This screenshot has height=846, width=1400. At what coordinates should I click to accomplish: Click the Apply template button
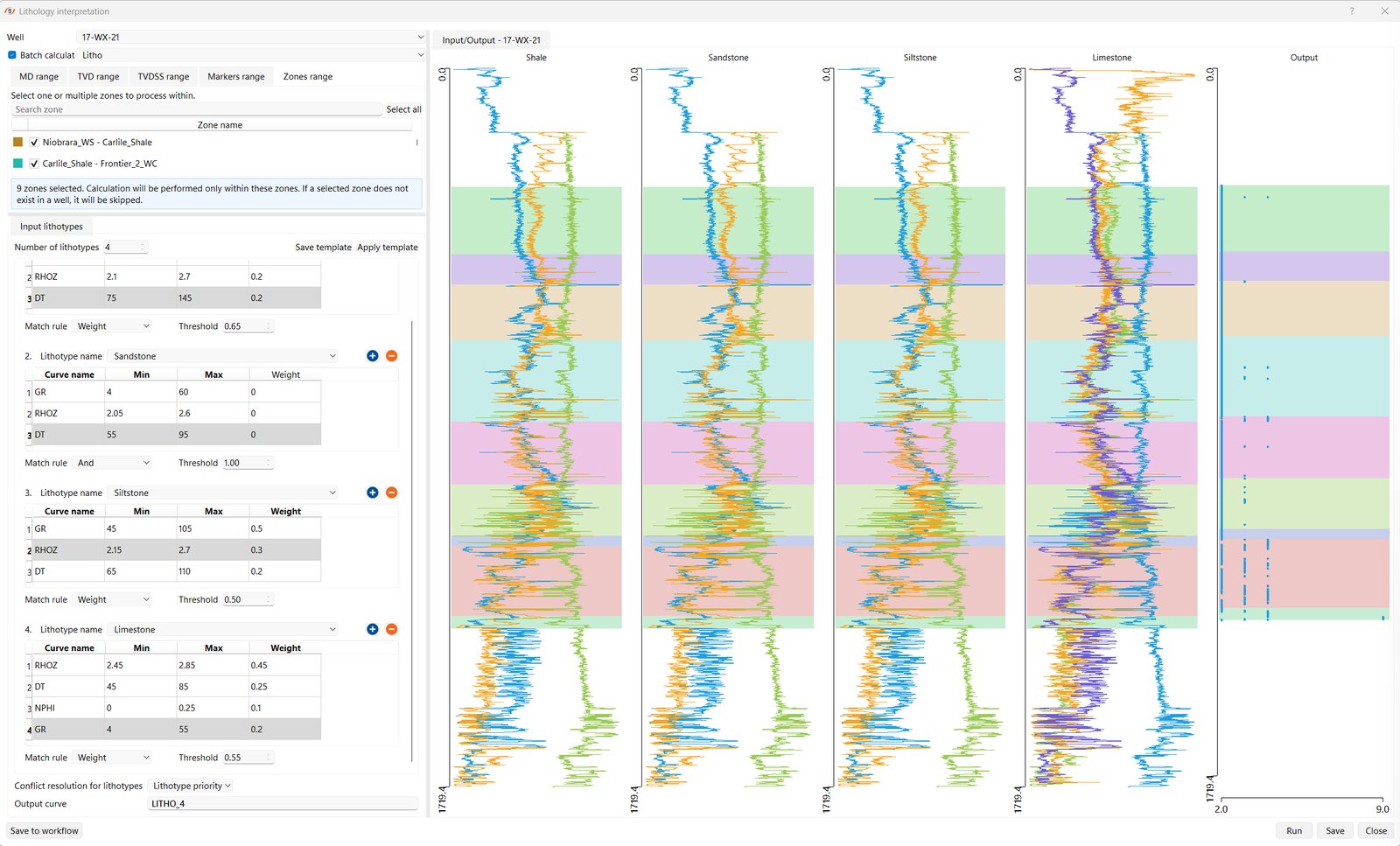pyautogui.click(x=388, y=248)
